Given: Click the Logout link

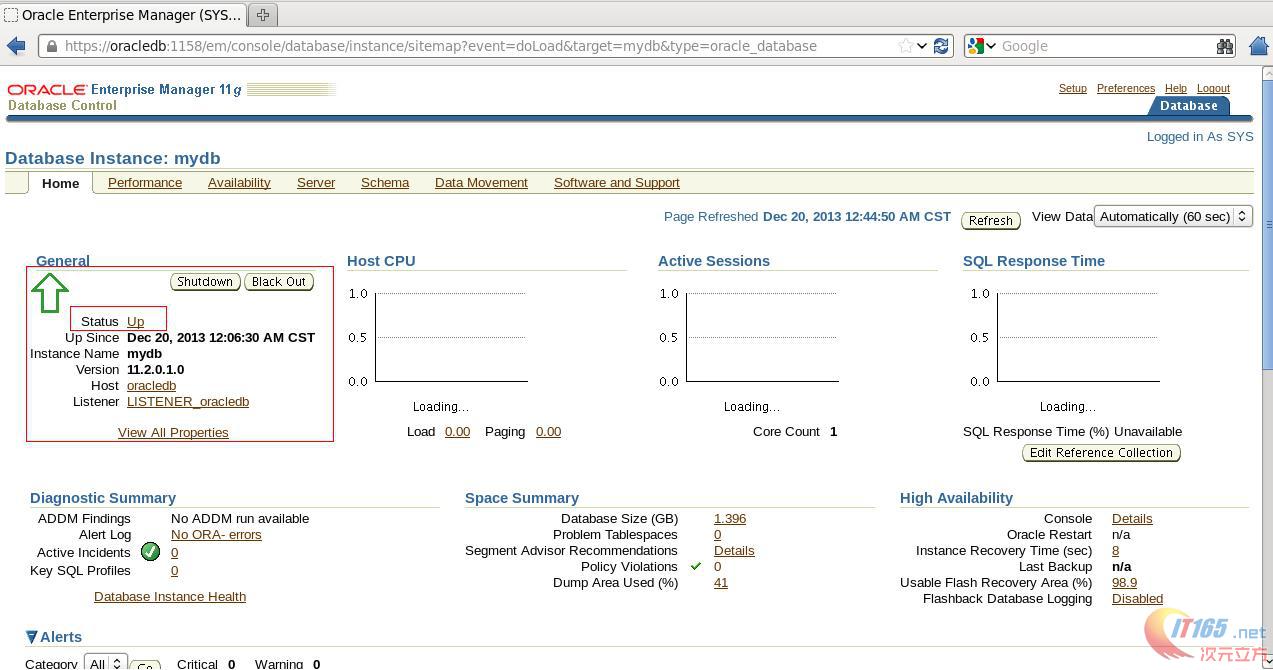Looking at the screenshot, I should pyautogui.click(x=1213, y=88).
